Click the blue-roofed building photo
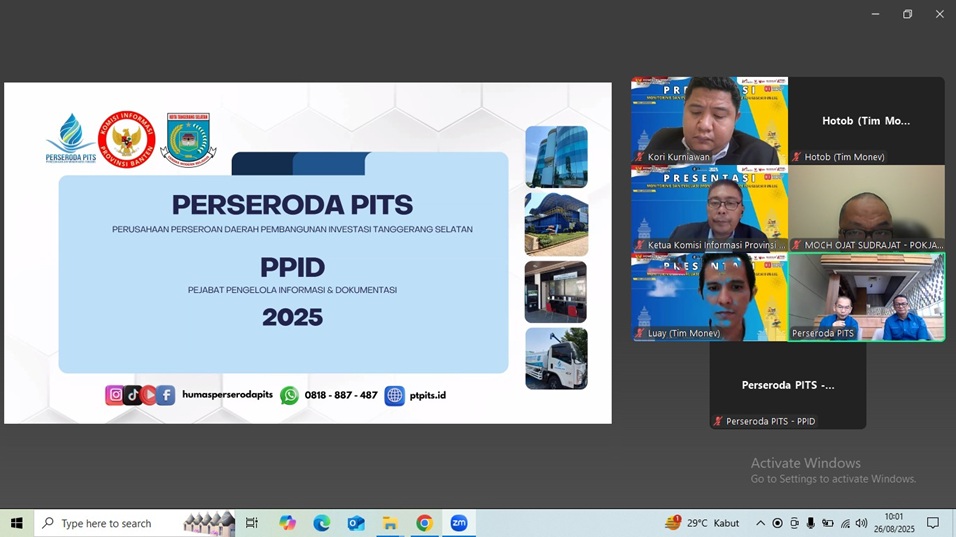 coord(557,224)
